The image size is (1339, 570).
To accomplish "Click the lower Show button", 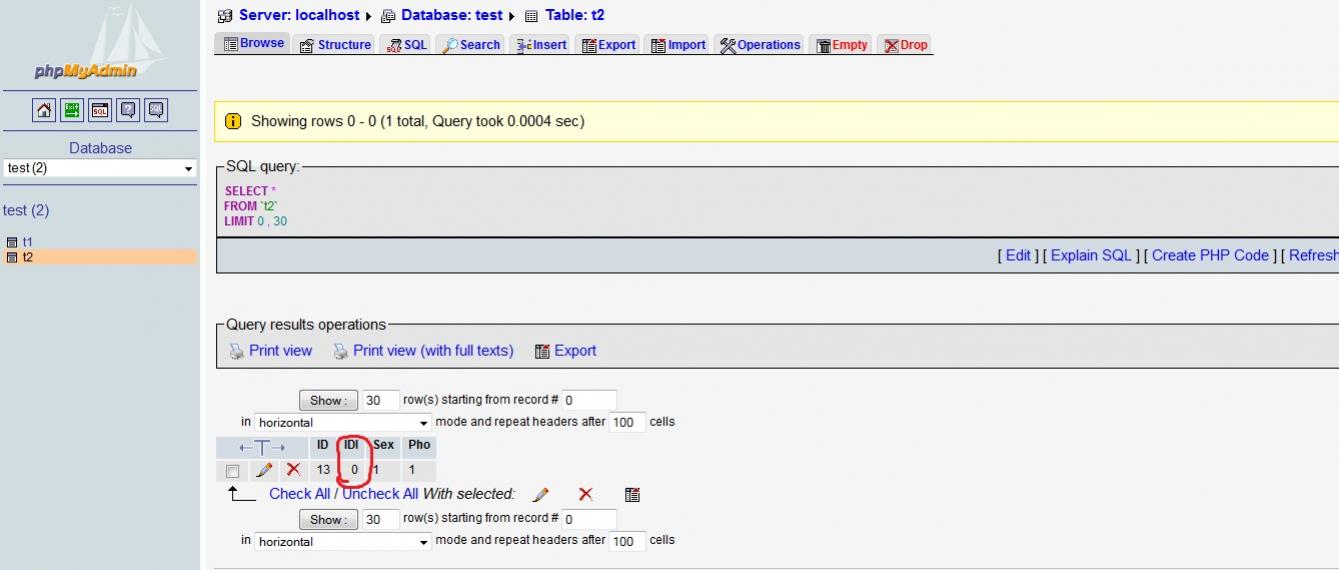I will pos(328,520).
